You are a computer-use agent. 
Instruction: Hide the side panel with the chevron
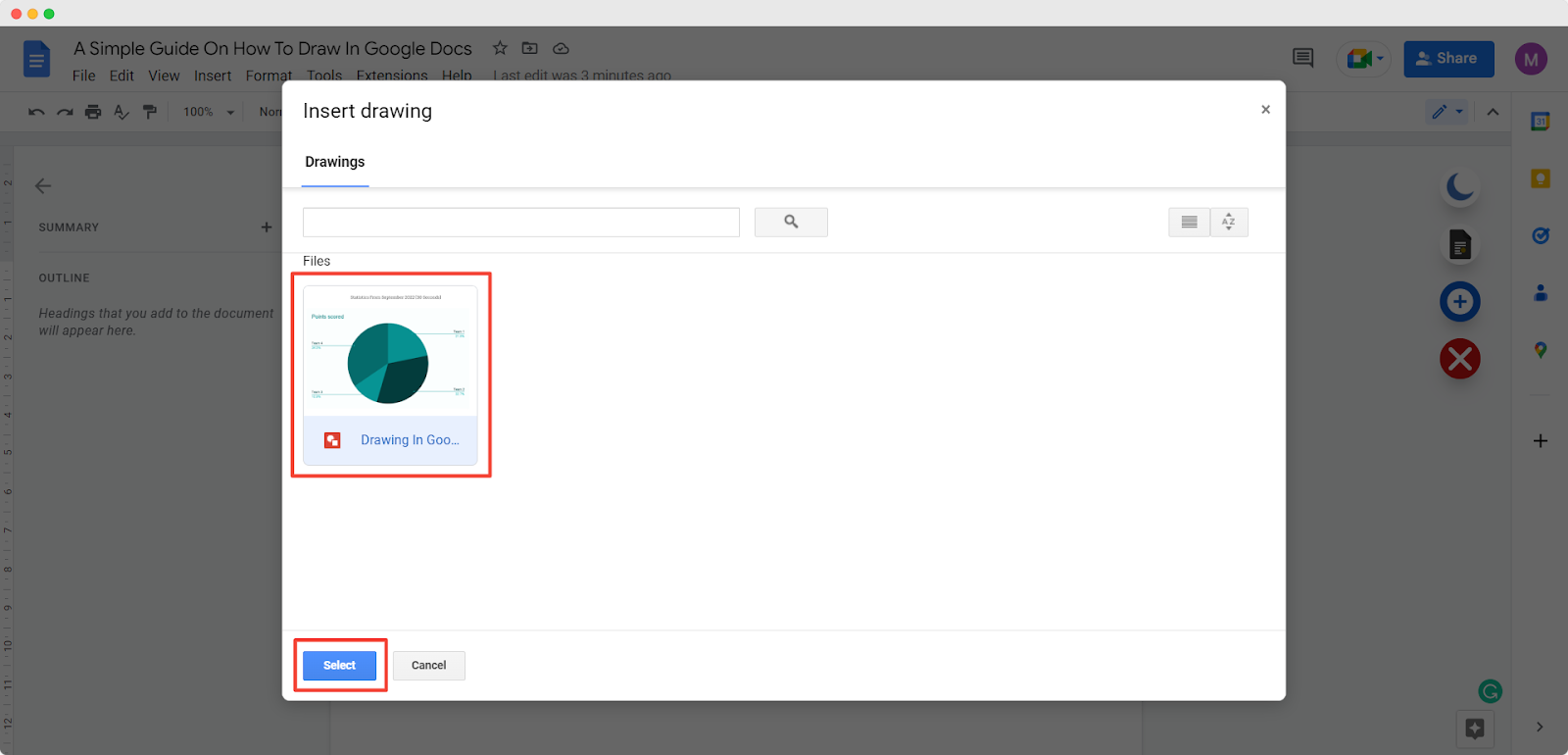tap(1540, 727)
